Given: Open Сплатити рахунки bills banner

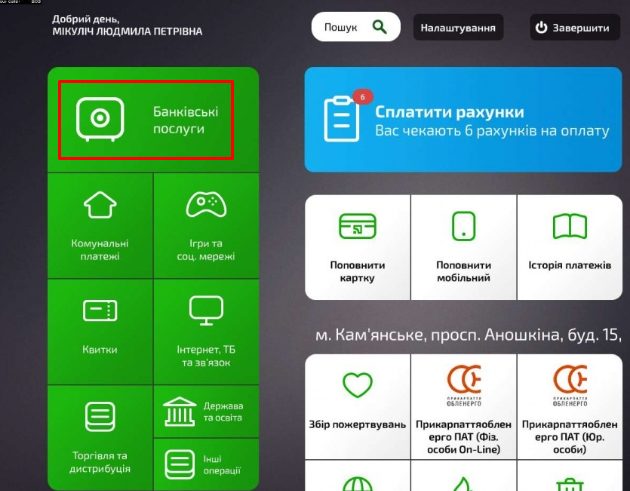Looking at the screenshot, I should (x=462, y=120).
